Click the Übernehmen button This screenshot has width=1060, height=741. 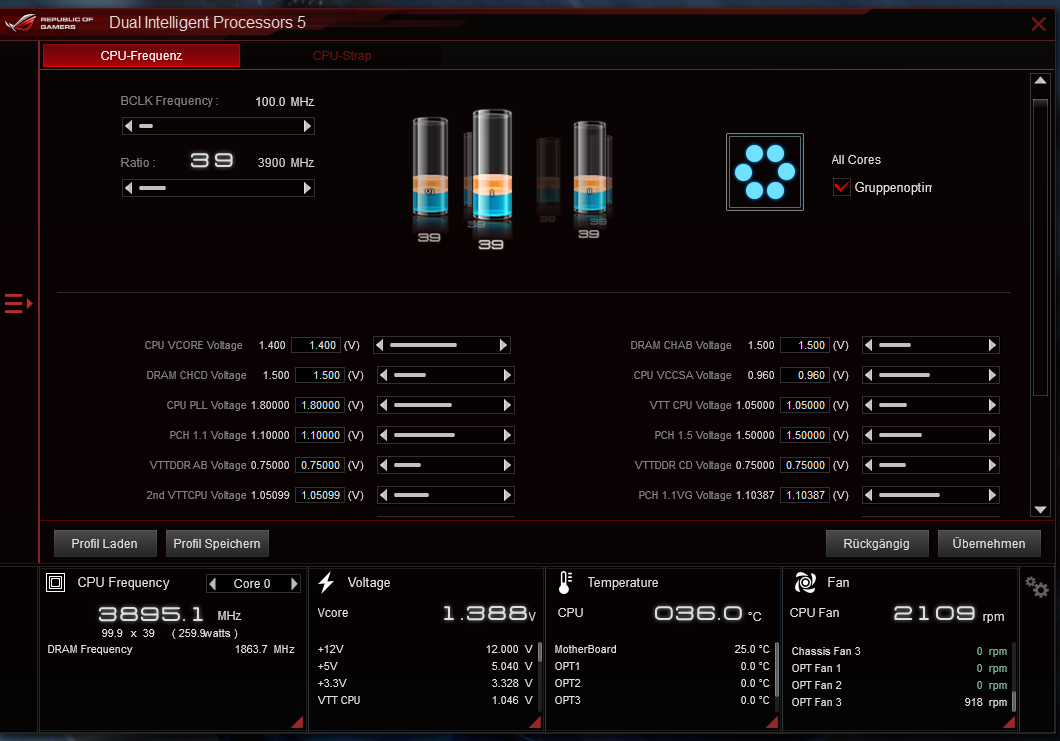click(989, 544)
